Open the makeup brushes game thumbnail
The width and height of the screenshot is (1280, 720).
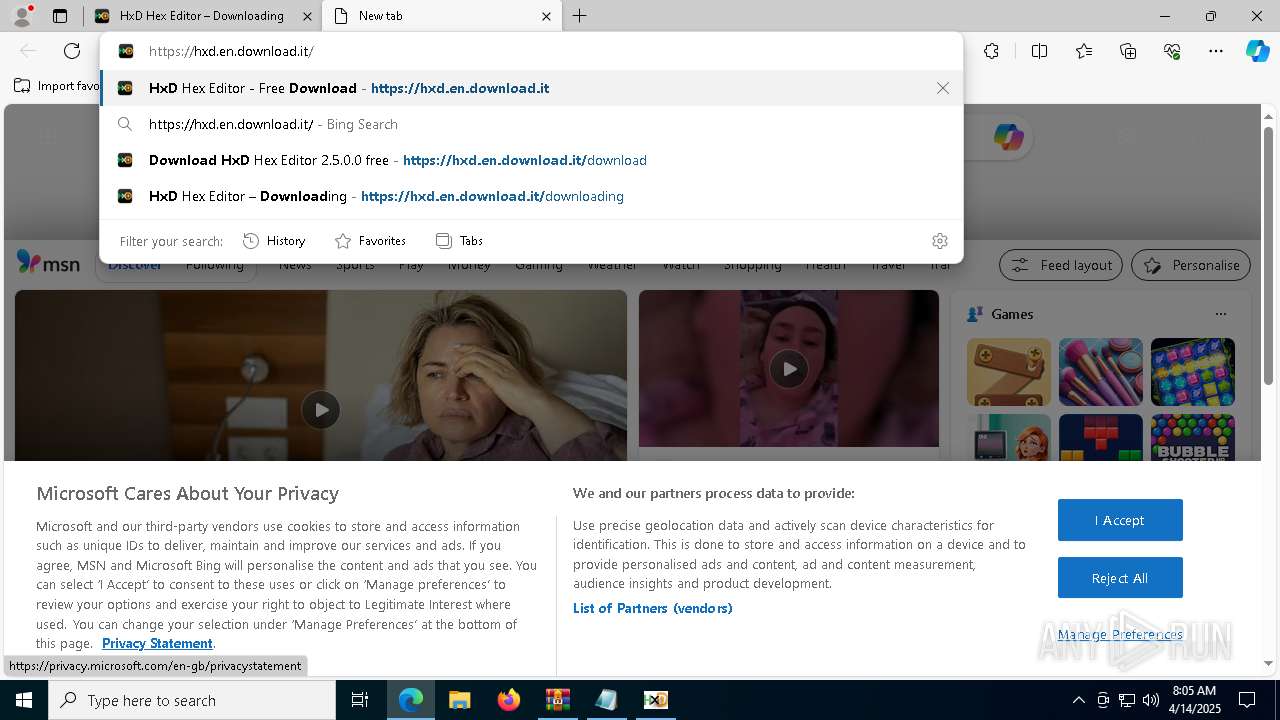(x=1100, y=372)
